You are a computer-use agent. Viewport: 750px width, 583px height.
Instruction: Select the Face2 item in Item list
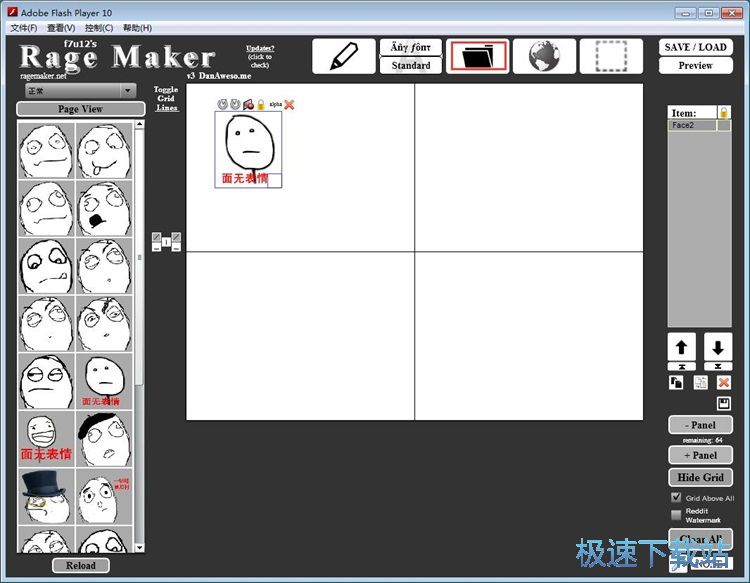point(692,125)
